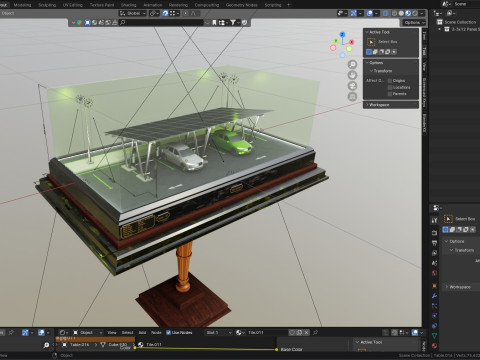This screenshot has height=360, width=480.
Task: Switch perspective/orthographic grid button
Action: coord(352,97)
